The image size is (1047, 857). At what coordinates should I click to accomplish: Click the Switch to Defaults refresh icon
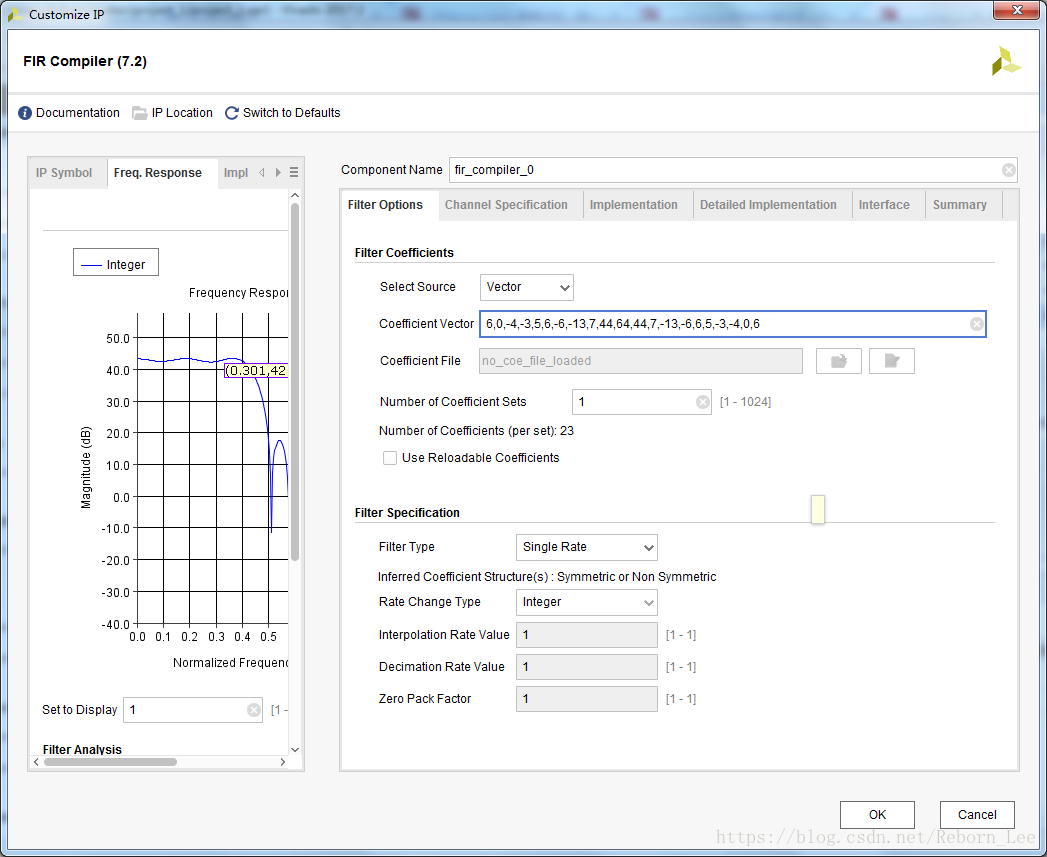pyautogui.click(x=232, y=113)
